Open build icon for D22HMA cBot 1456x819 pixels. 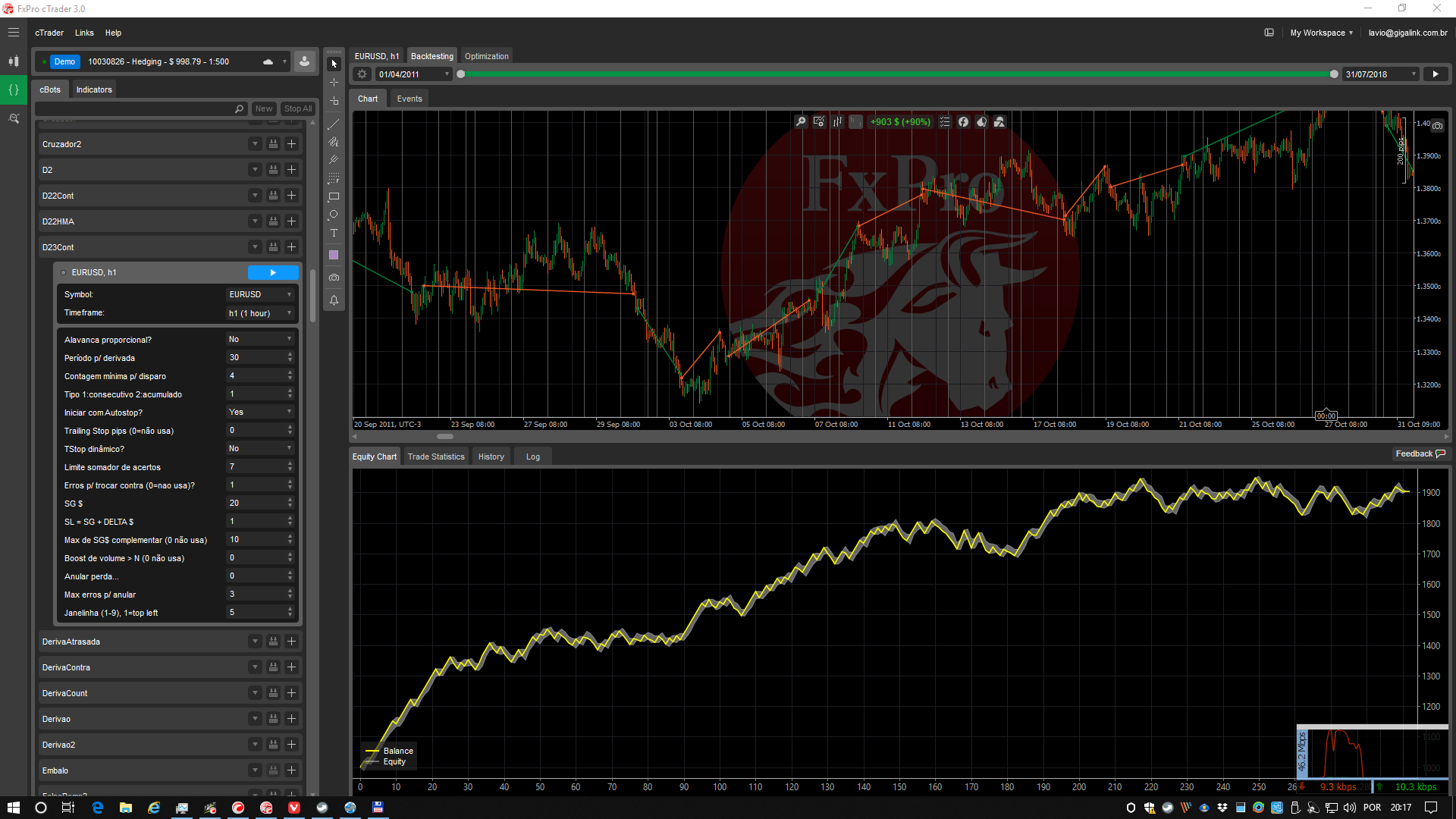click(273, 221)
